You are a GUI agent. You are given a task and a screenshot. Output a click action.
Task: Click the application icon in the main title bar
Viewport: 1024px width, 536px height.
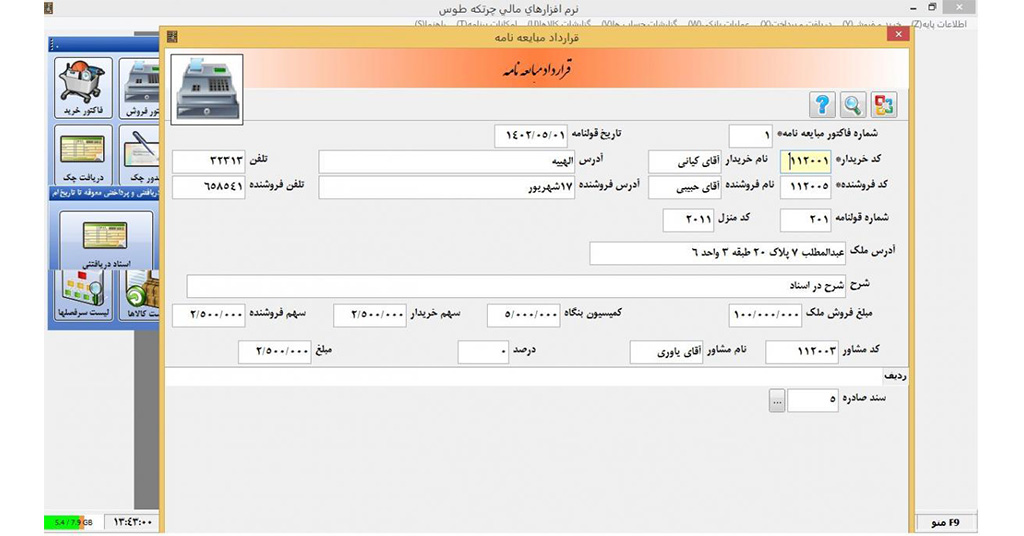click(49, 8)
